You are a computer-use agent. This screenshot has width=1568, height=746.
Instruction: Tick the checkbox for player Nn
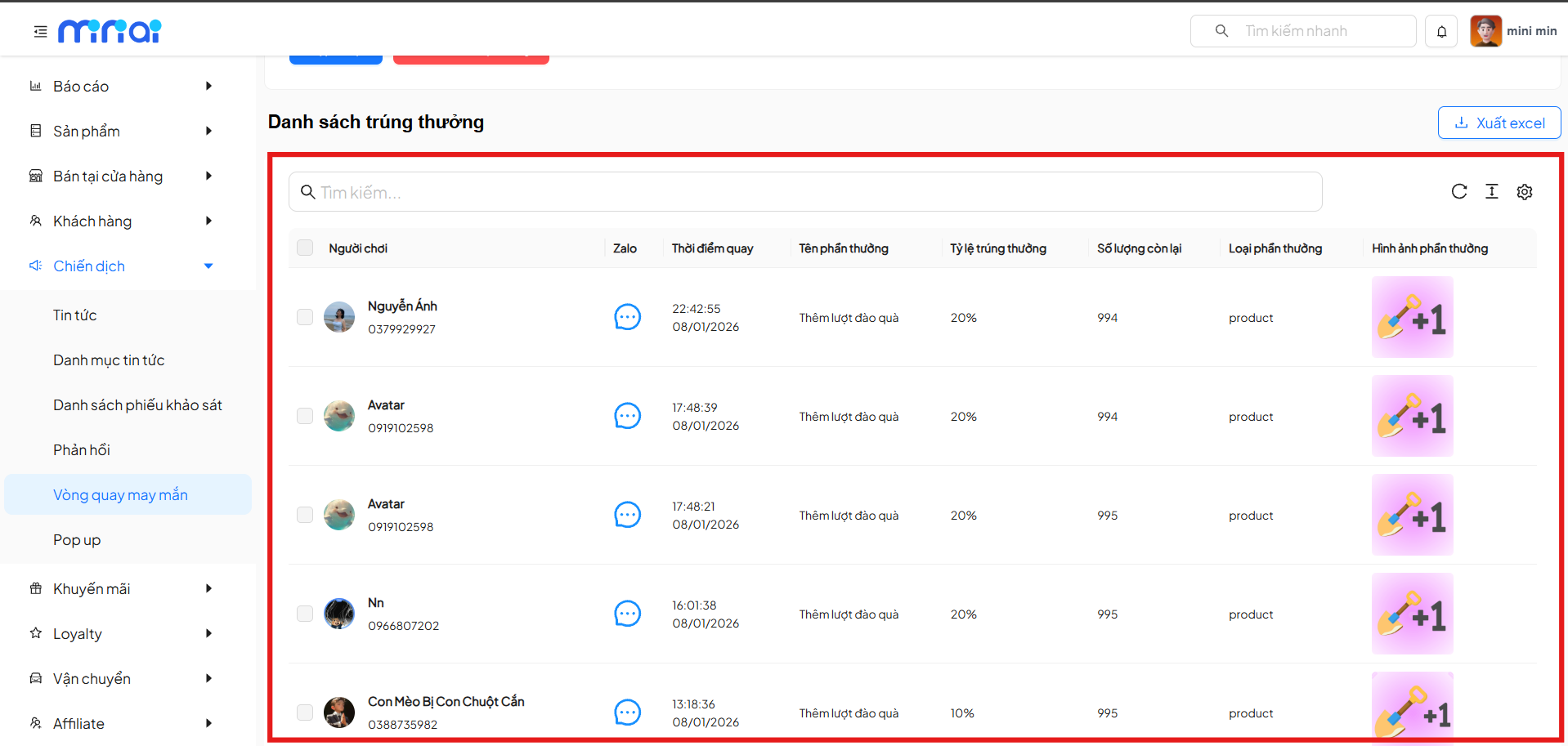[x=305, y=614]
